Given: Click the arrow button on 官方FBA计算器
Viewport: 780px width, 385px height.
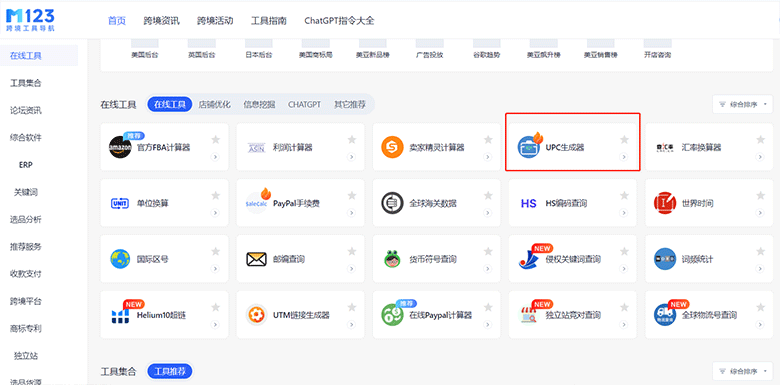Looking at the screenshot, I should (x=215, y=157).
